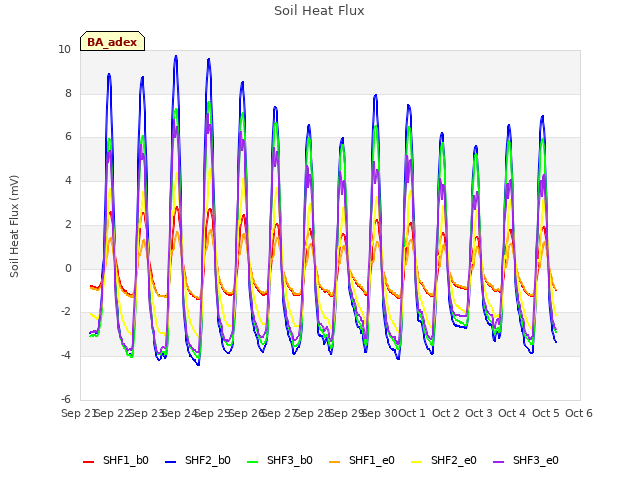Click the y-axis label 0
The height and width of the screenshot is (480, 640).
click(x=68, y=269)
